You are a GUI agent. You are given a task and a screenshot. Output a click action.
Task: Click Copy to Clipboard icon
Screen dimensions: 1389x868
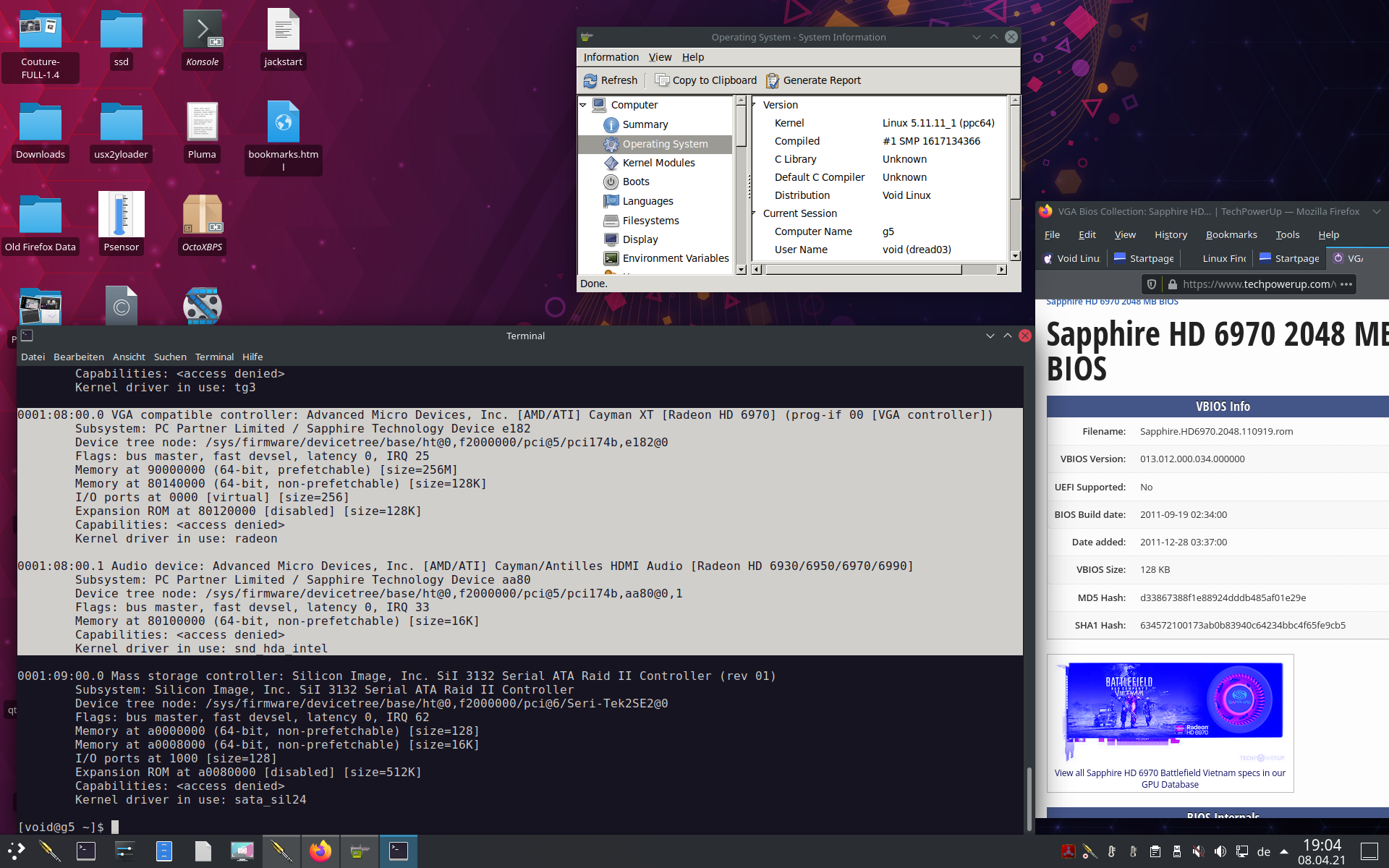tap(662, 80)
